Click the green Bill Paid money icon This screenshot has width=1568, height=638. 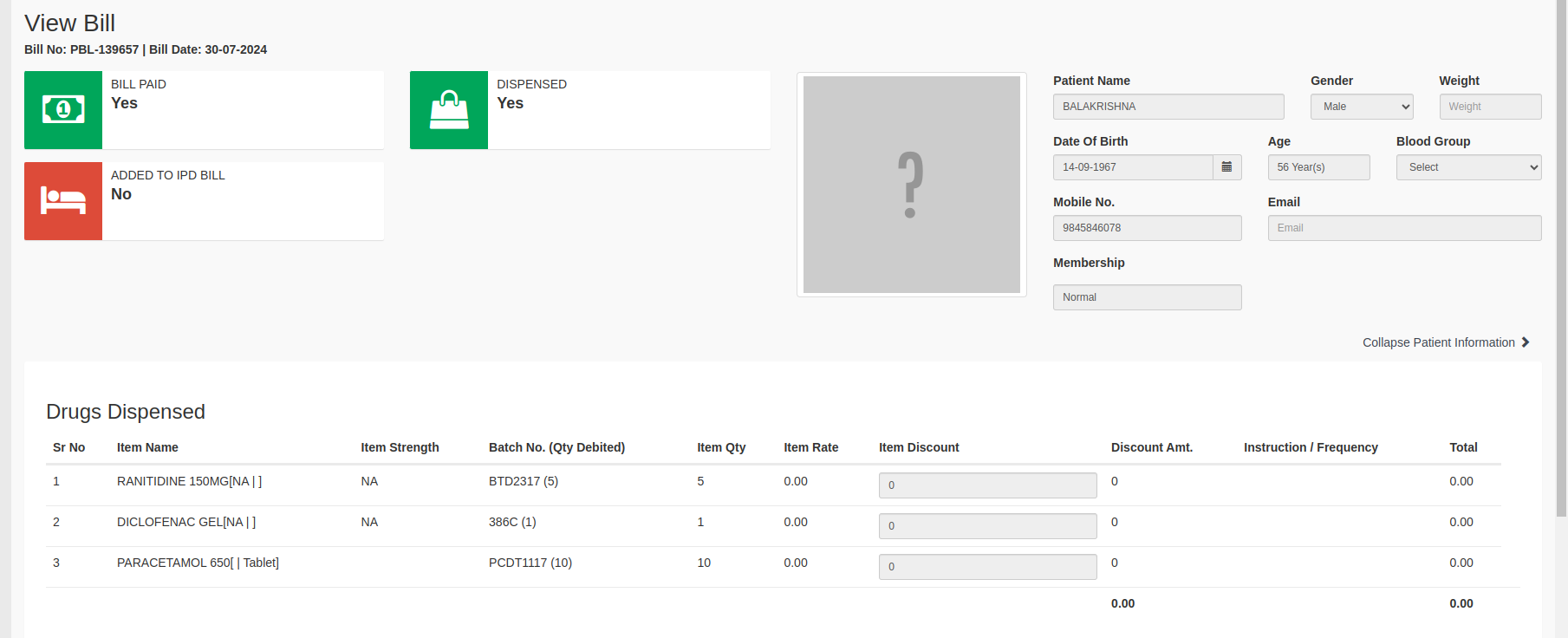pos(63,110)
